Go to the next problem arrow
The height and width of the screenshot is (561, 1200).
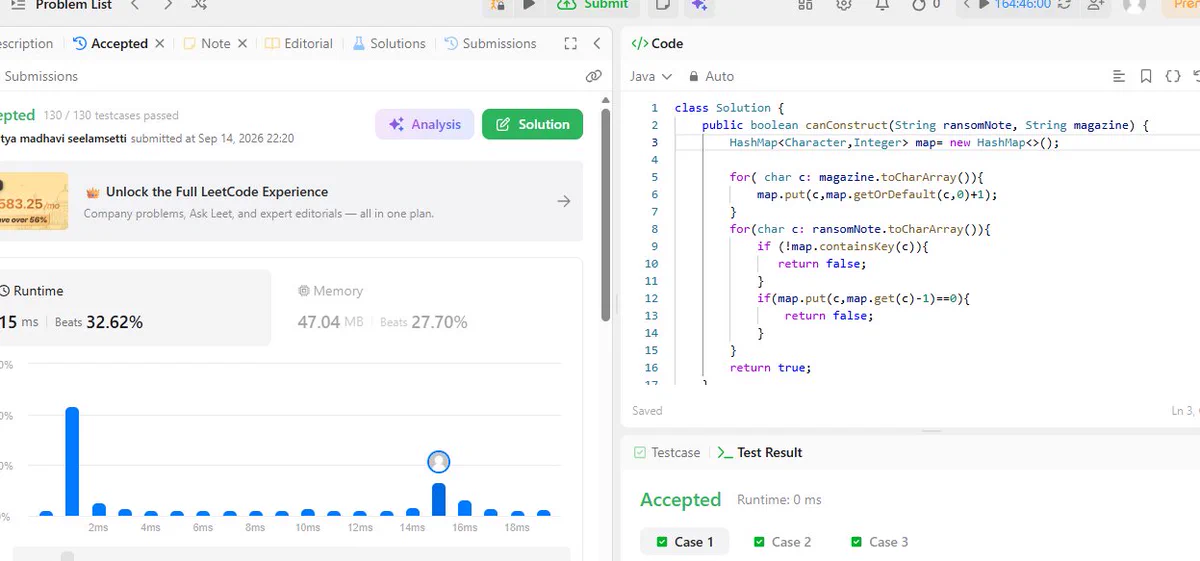(x=167, y=5)
